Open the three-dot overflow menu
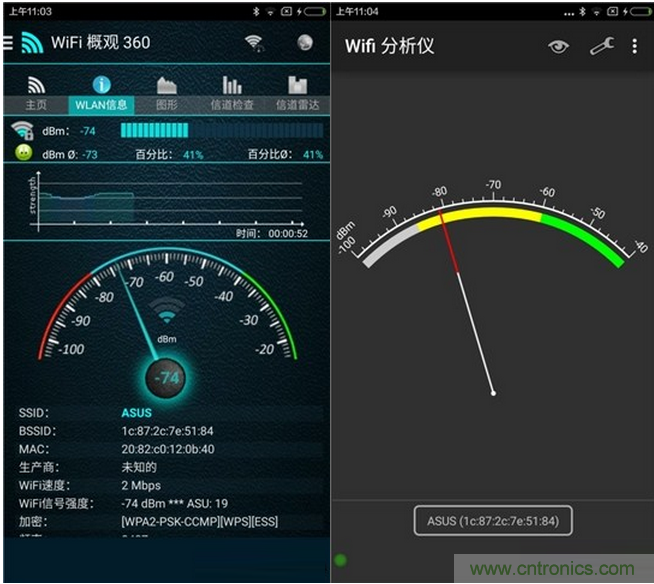 click(x=635, y=47)
